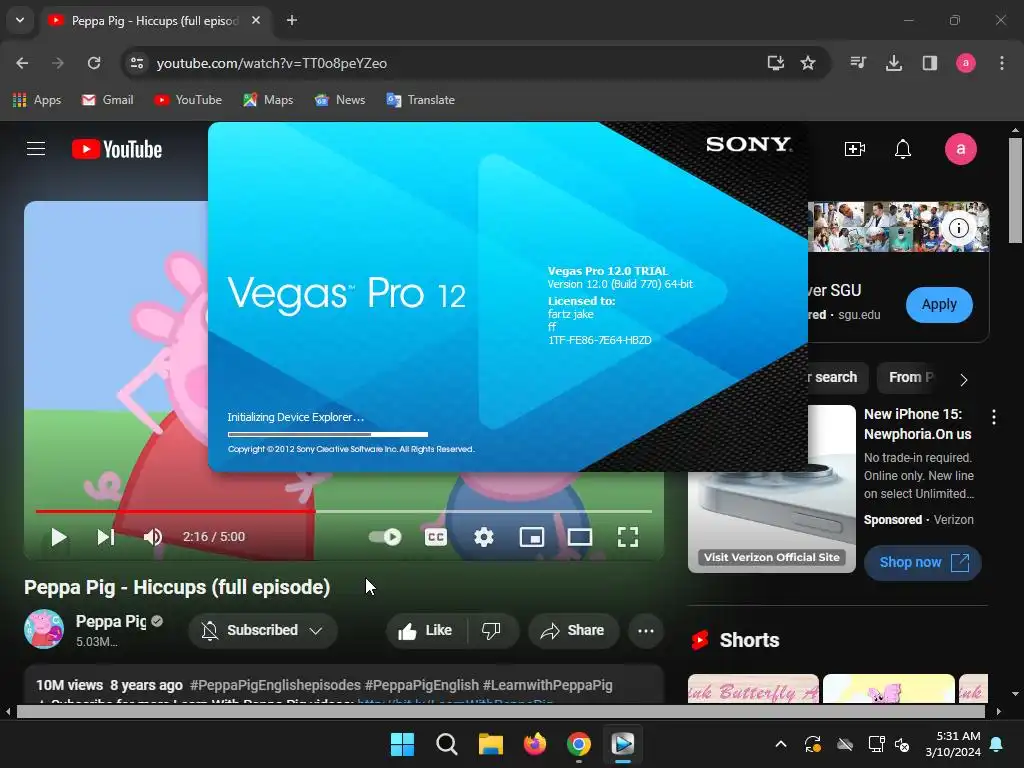Dislike the video with thumbs down

click(x=491, y=630)
